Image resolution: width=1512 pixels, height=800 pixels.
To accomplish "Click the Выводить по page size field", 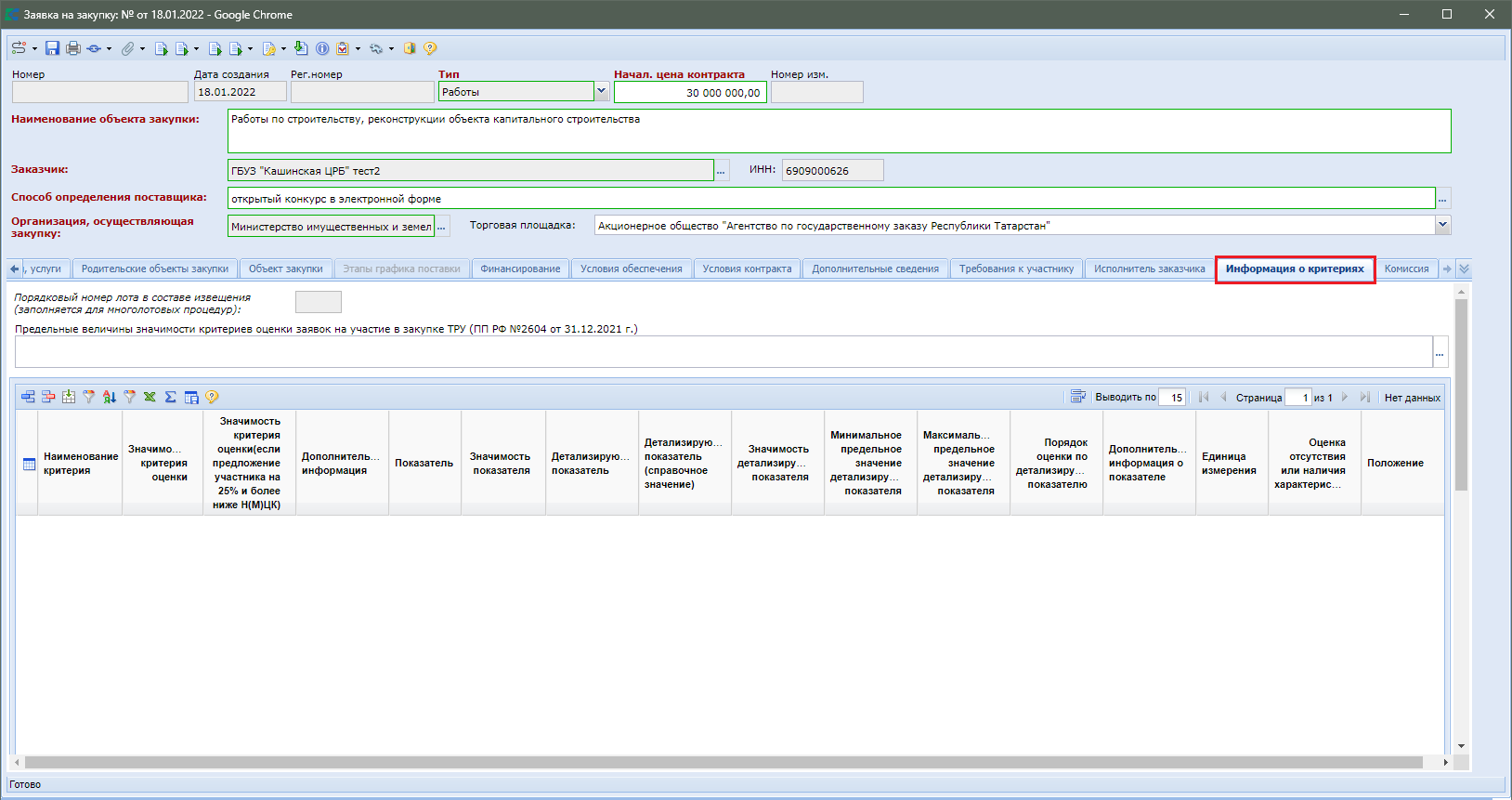I will click(x=1172, y=398).
